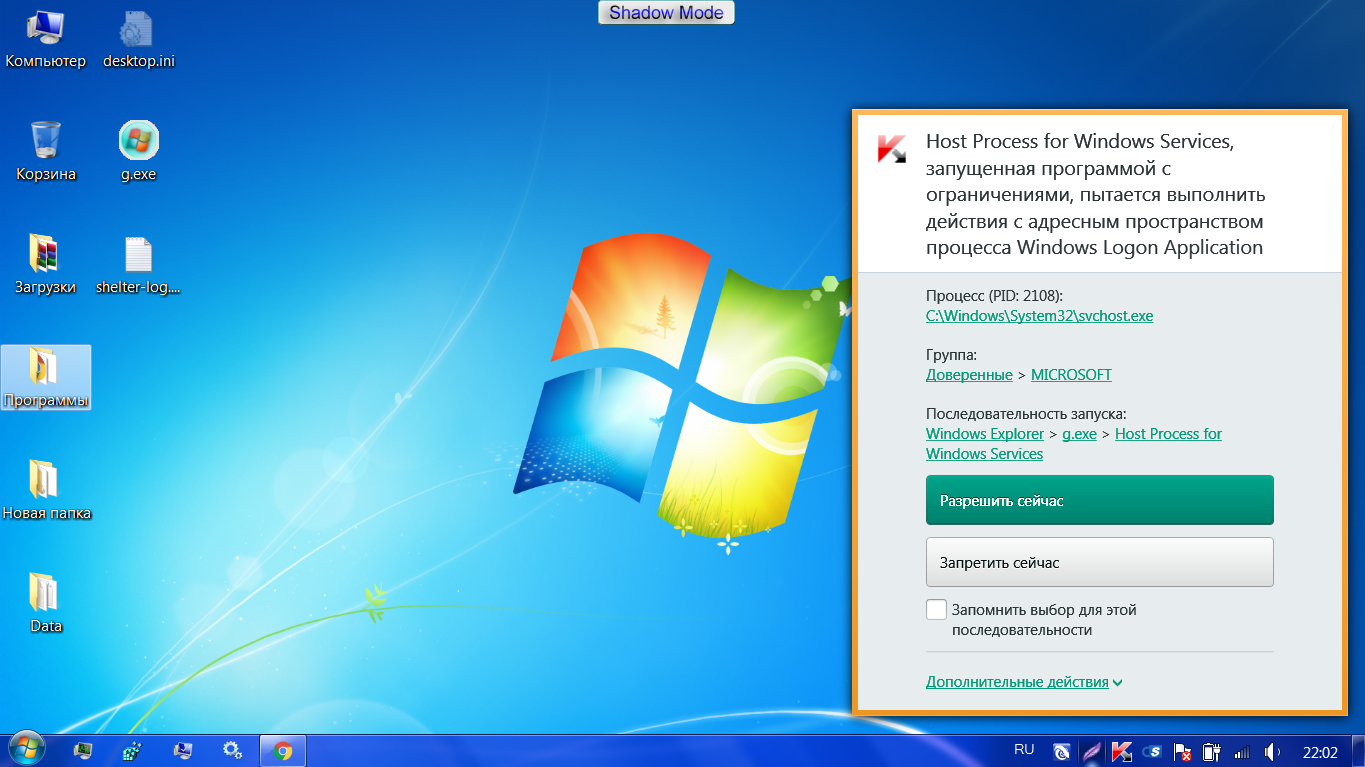The image size is (1365, 767).
Task: Open the g.exe link in launch sequence
Action: tap(1079, 434)
